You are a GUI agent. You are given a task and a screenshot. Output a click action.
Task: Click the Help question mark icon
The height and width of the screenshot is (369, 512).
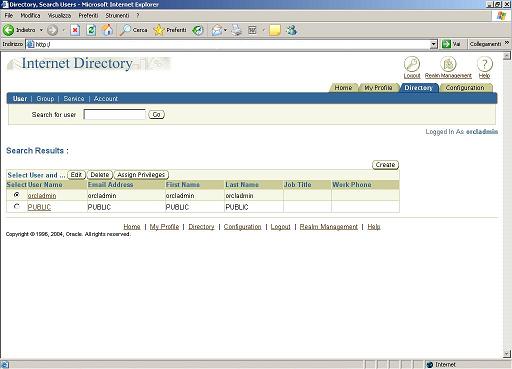pyautogui.click(x=484, y=64)
